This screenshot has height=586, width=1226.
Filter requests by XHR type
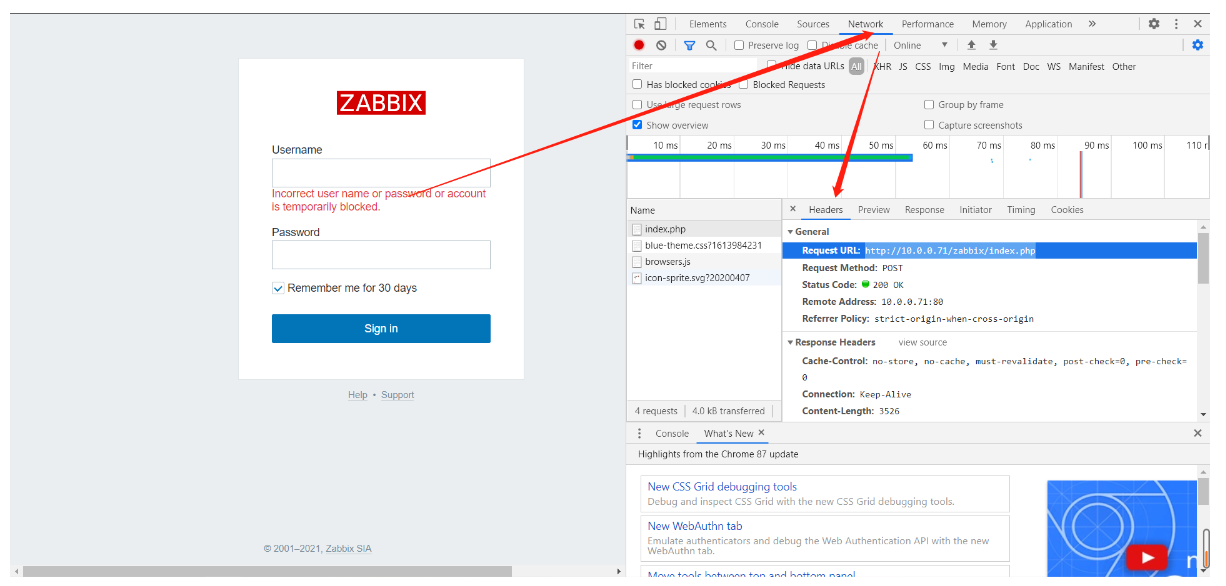click(882, 66)
